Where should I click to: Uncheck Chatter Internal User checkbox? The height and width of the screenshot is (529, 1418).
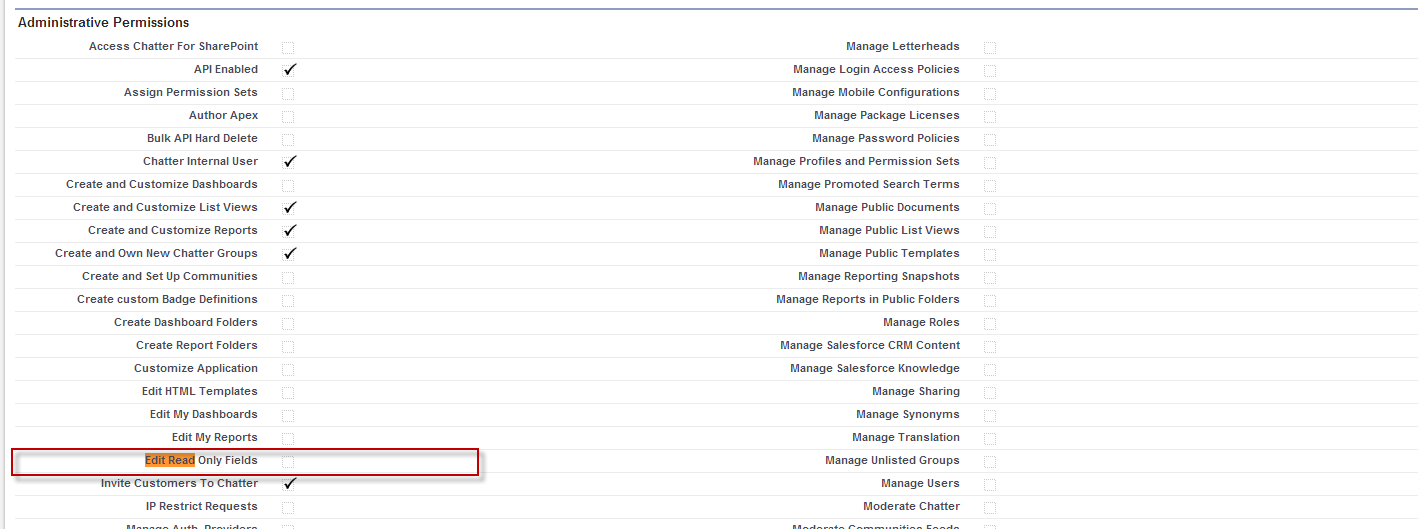point(290,162)
